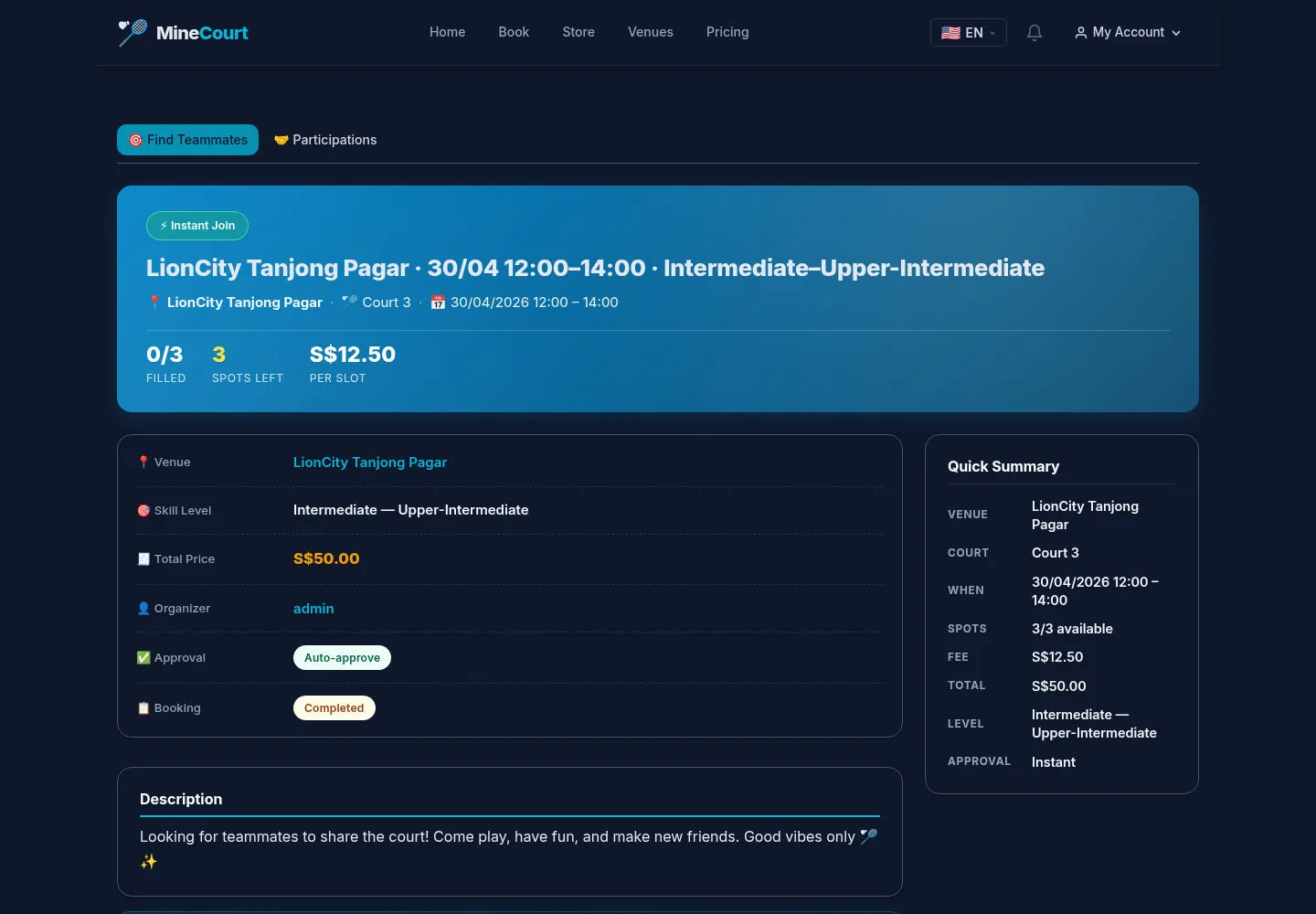
Task: Click the Description heading
Action: (x=181, y=799)
